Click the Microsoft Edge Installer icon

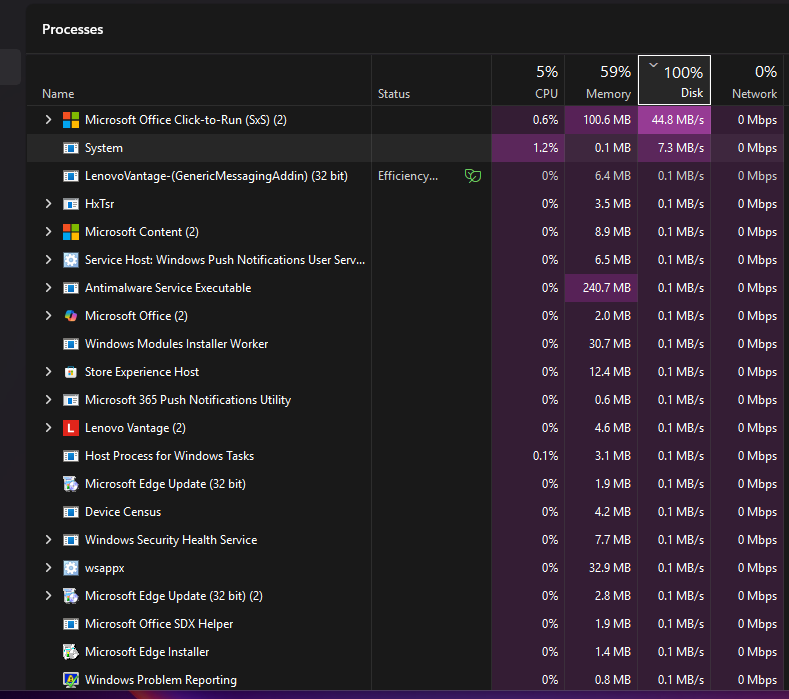[71, 652]
